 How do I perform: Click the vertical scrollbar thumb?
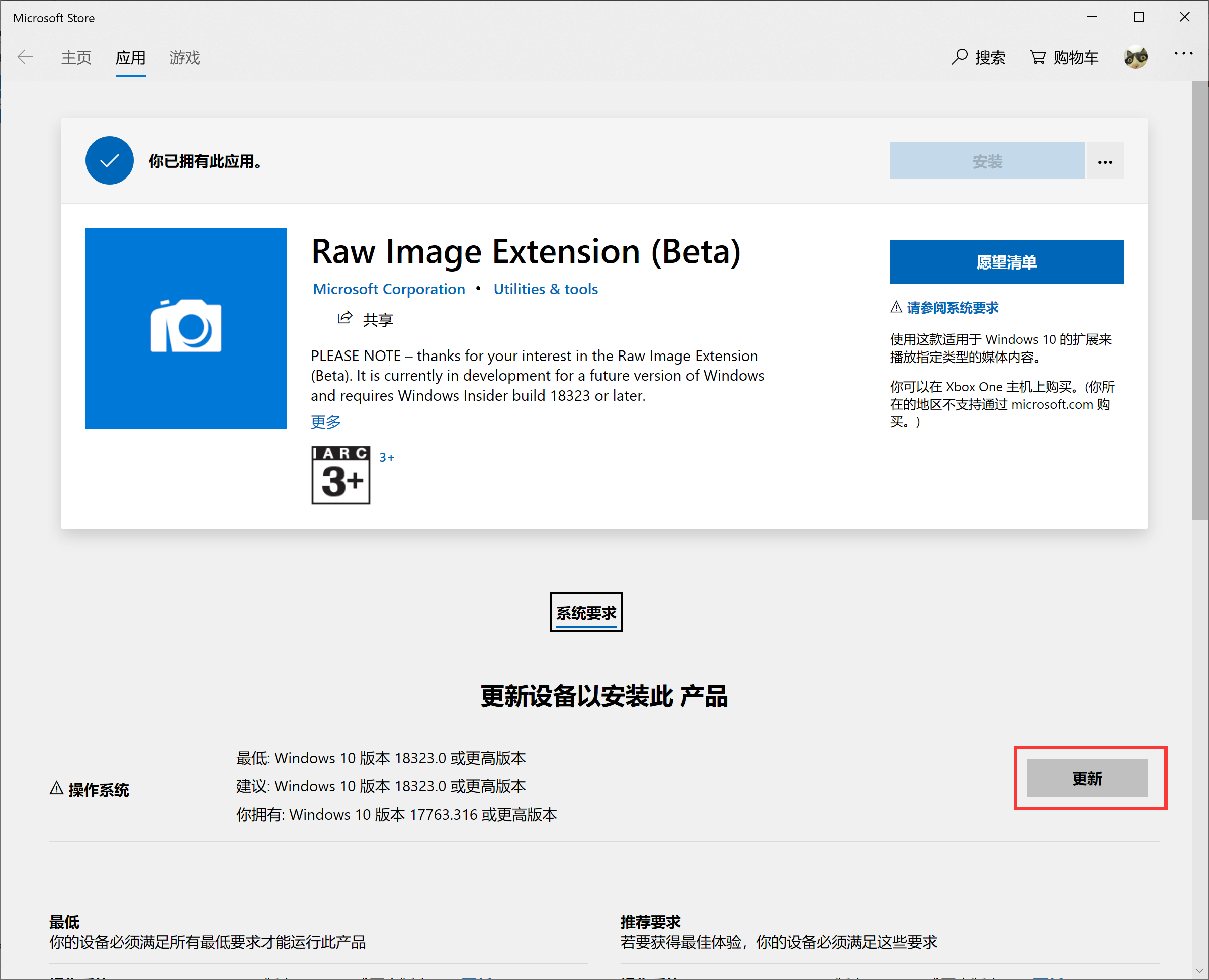(x=1200, y=300)
